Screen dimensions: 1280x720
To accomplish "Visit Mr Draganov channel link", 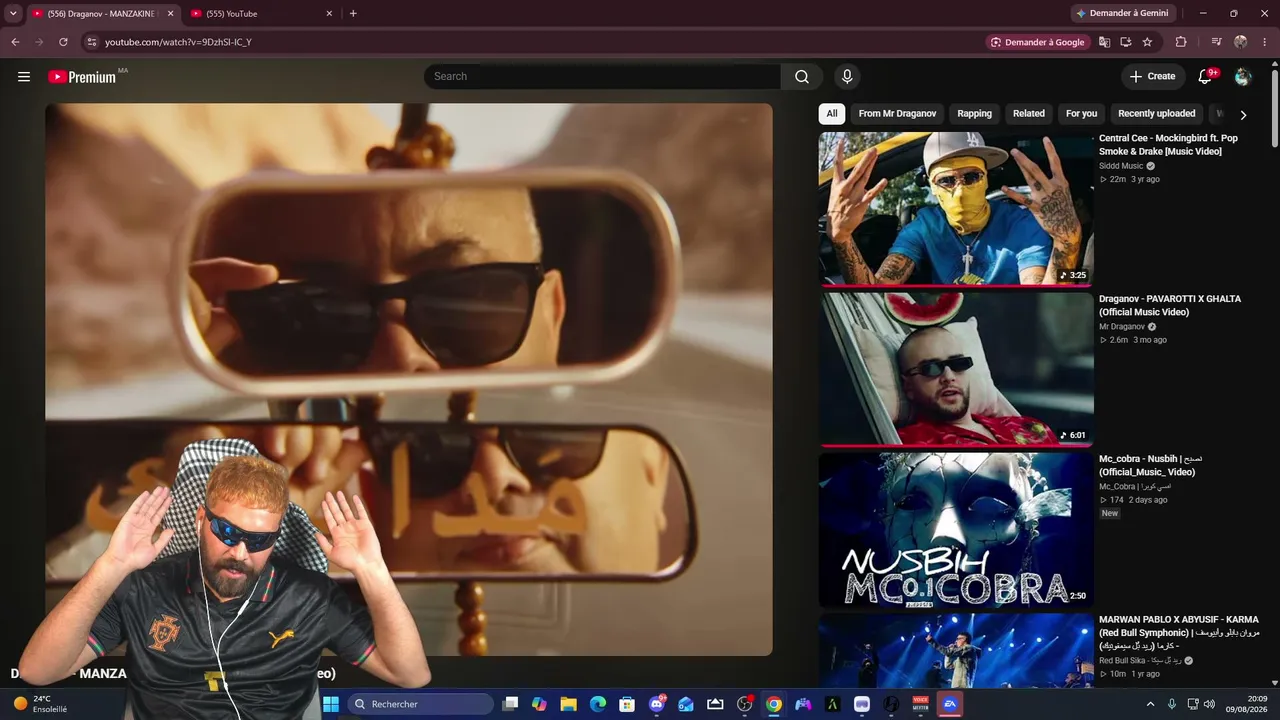I will pyautogui.click(x=1122, y=327).
